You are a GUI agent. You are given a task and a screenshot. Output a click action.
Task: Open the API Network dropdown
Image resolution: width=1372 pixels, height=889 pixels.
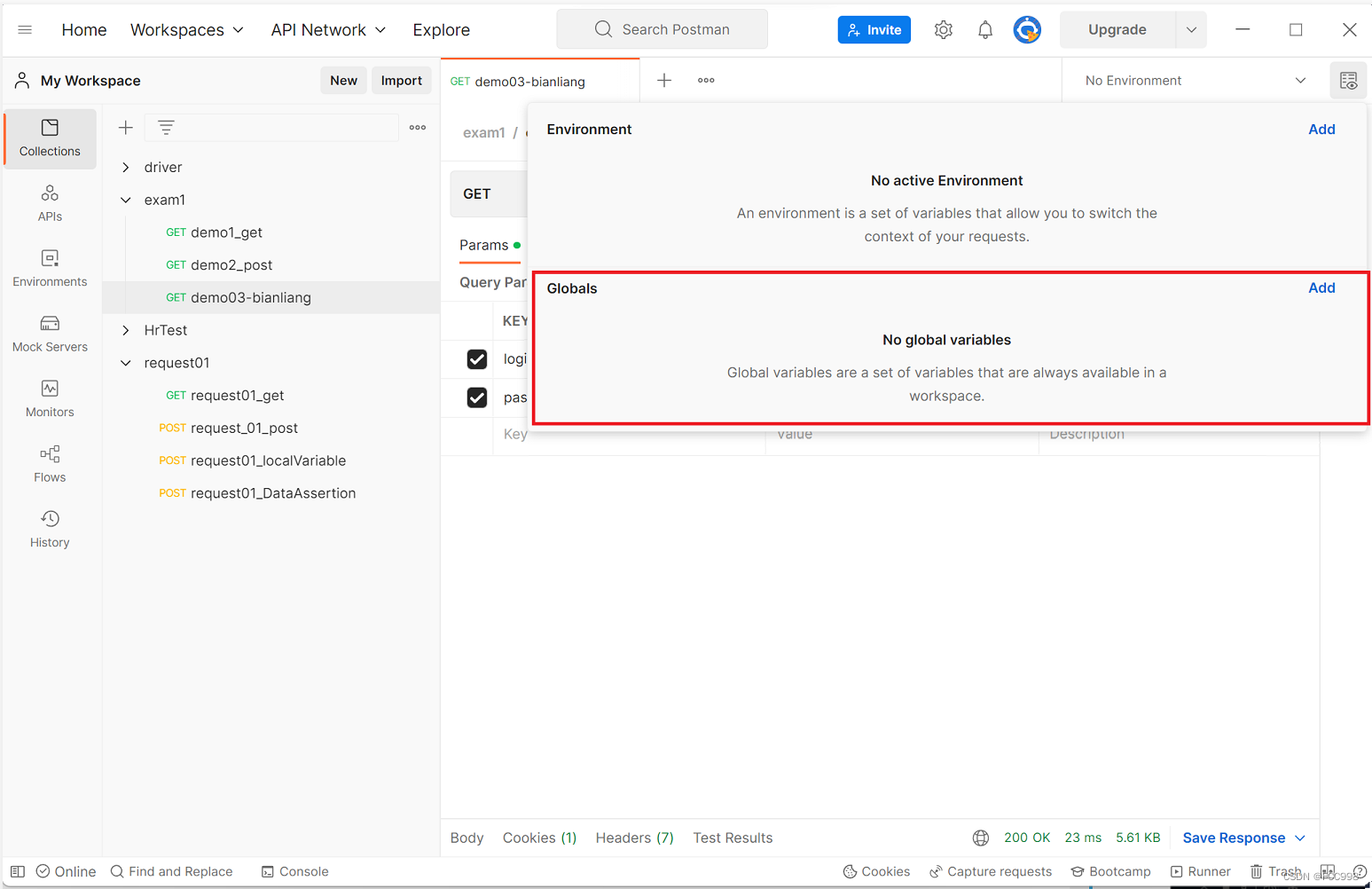328,30
